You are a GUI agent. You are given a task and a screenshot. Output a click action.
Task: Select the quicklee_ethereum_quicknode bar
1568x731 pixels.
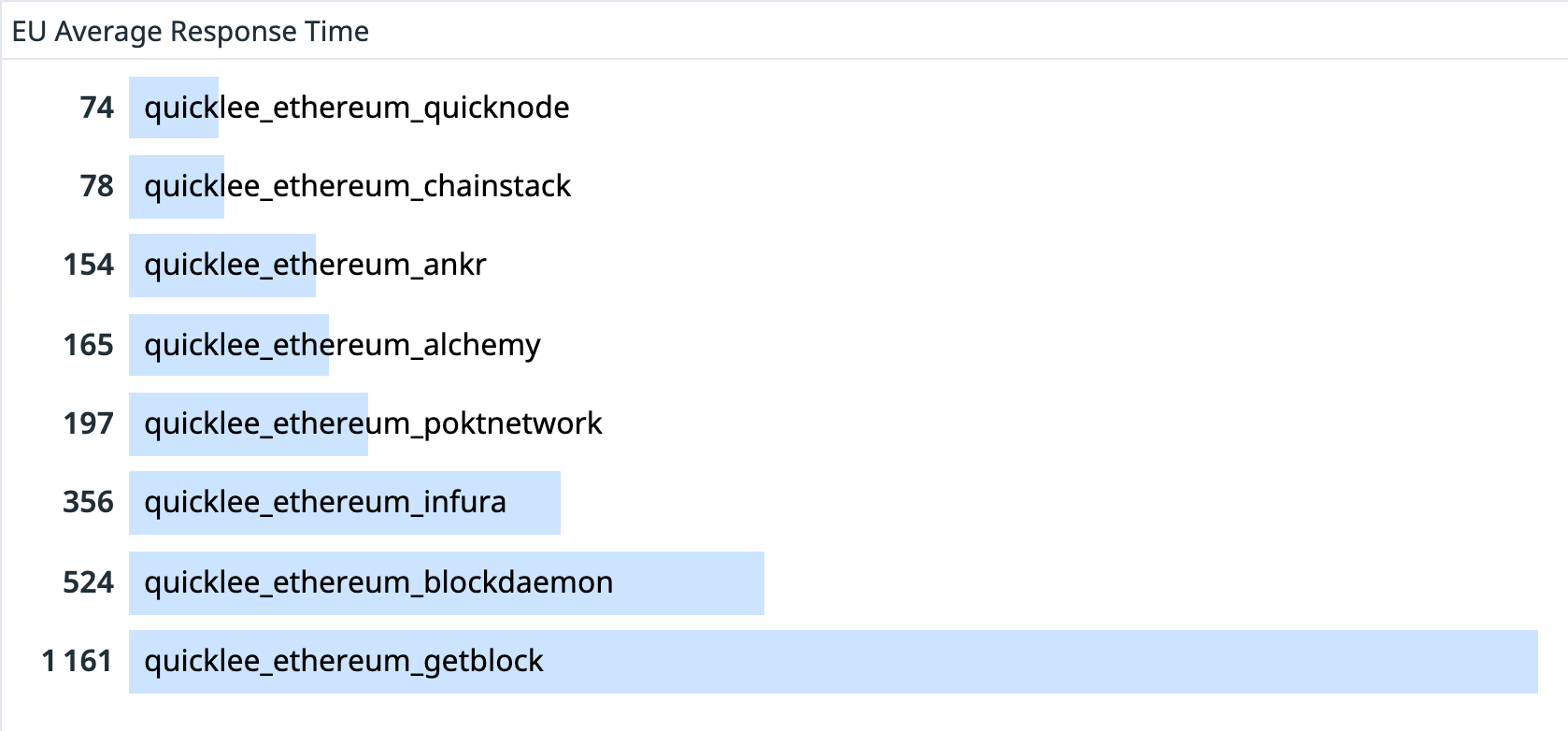click(173, 107)
